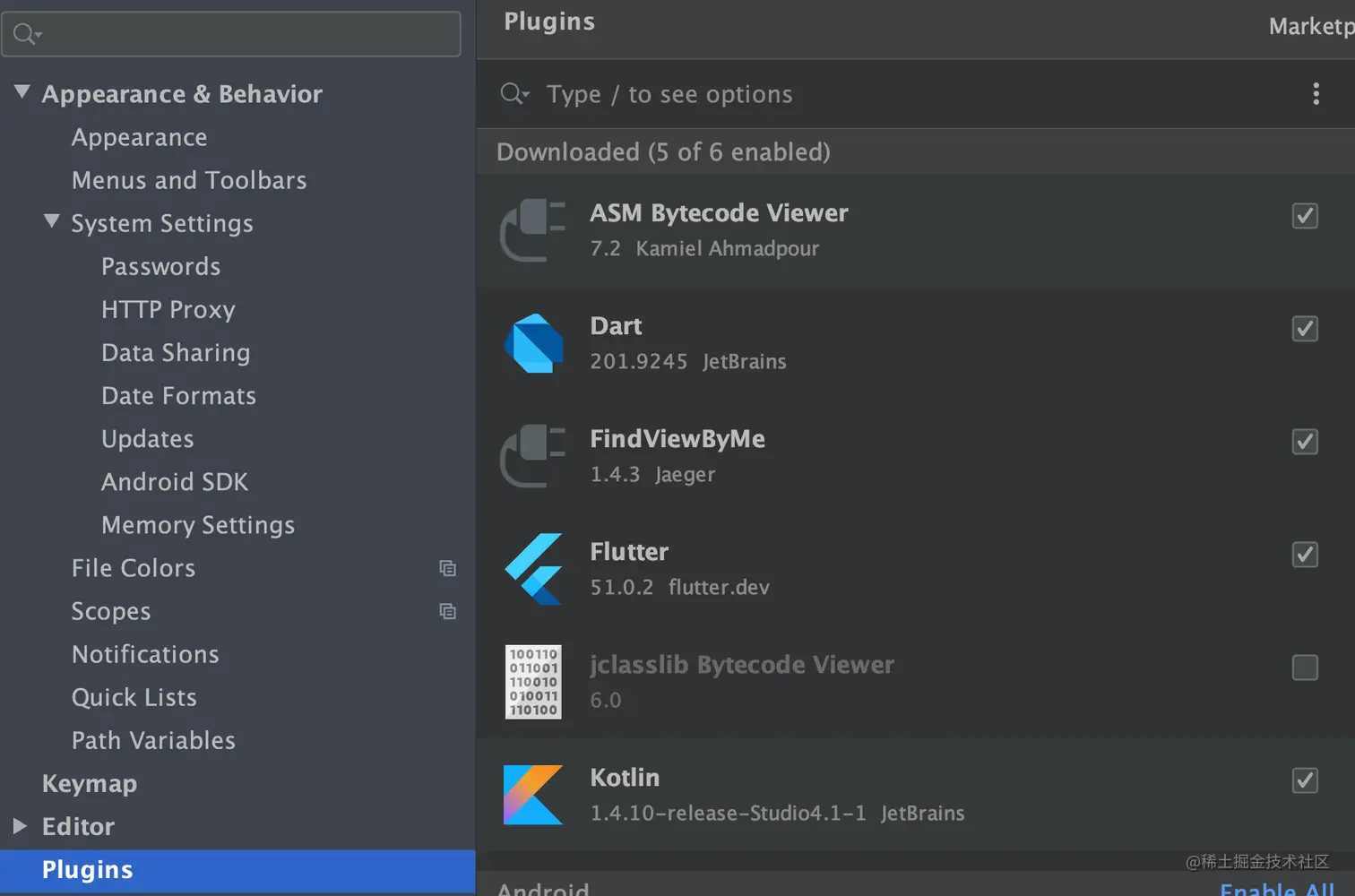Select Menus and Toolbars settings
Screen dimensions: 1355x896
[189, 180]
